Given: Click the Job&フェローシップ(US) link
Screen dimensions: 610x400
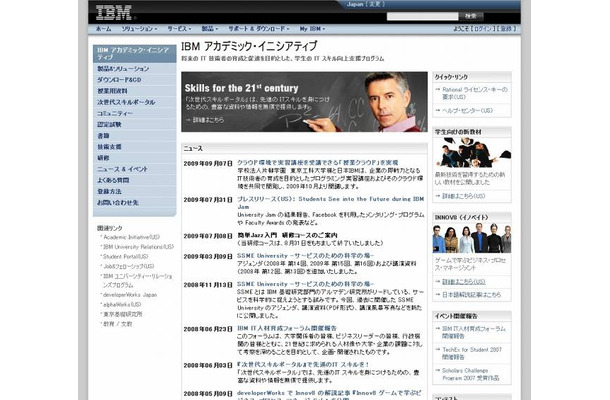Looking at the screenshot, I should point(129,266).
